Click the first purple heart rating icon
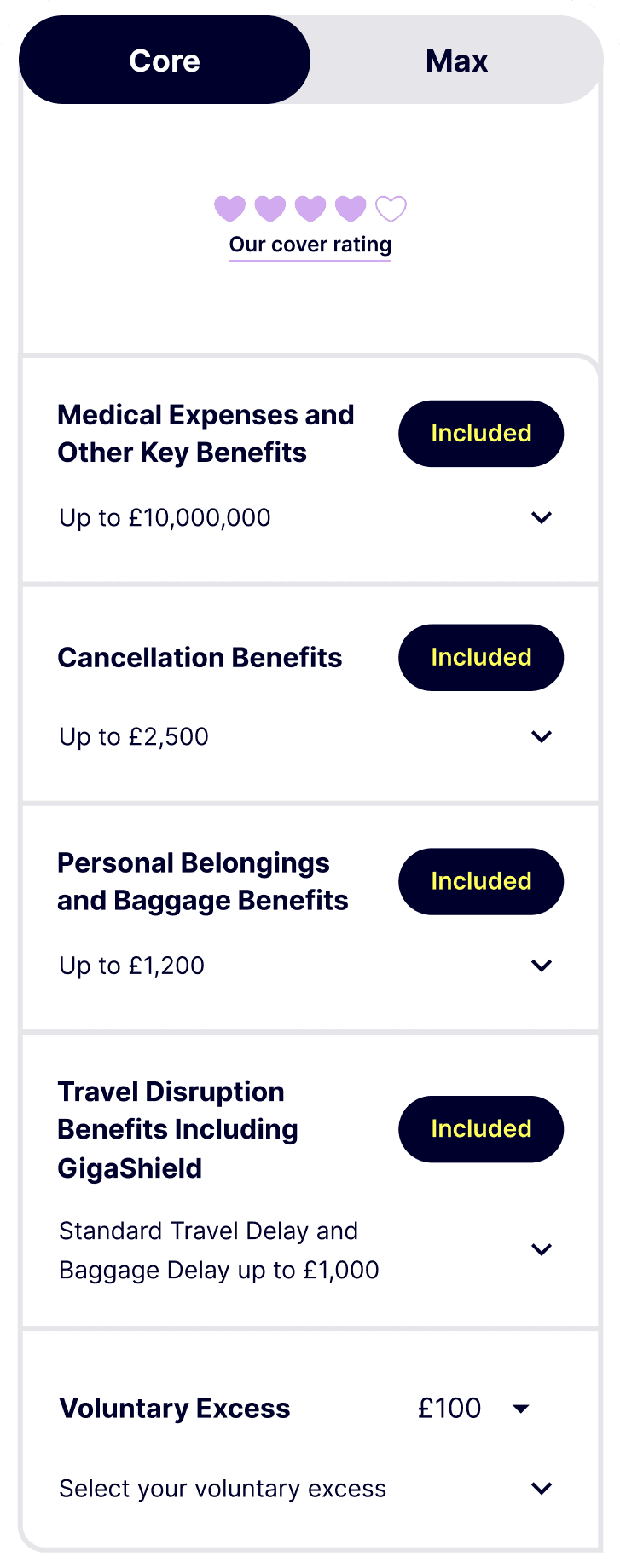The image size is (620, 1568). 229,207
